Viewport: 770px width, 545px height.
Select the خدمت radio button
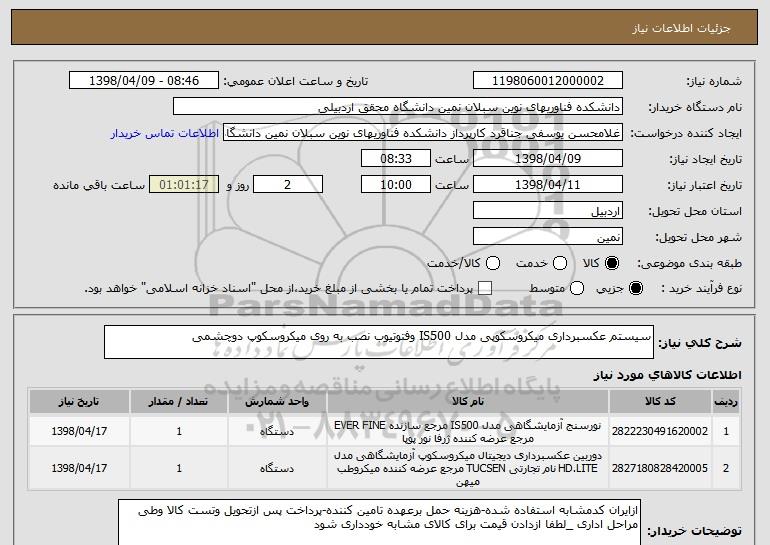point(560,264)
